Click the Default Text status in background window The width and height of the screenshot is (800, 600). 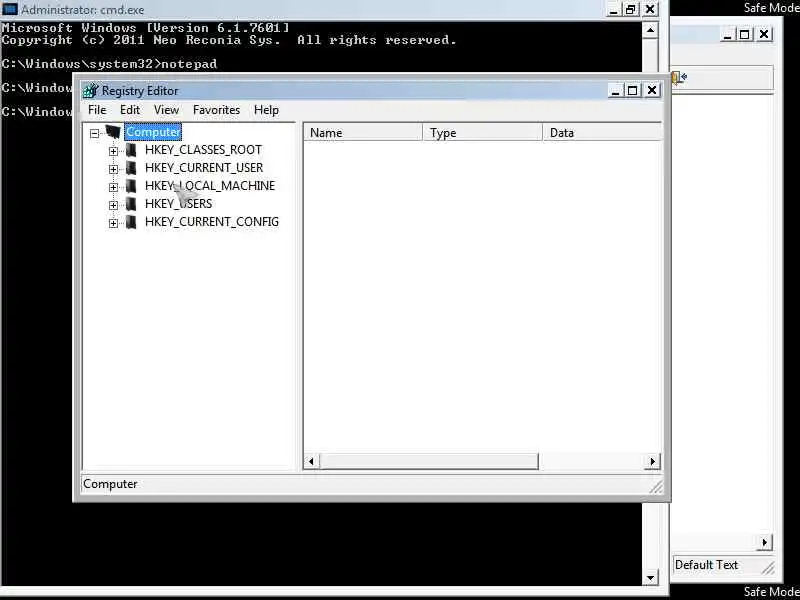tap(706, 565)
